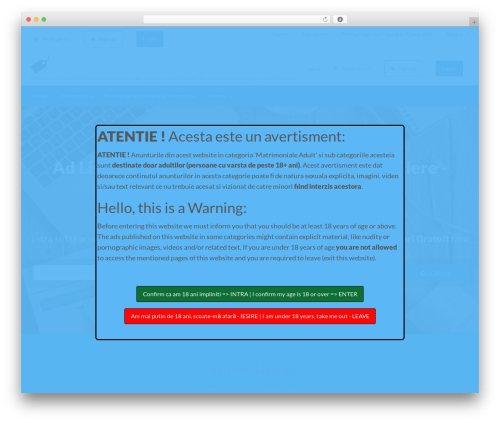This screenshot has height=423, width=500.
Task: Open a new browser tab with plus button
Action: point(474,22)
